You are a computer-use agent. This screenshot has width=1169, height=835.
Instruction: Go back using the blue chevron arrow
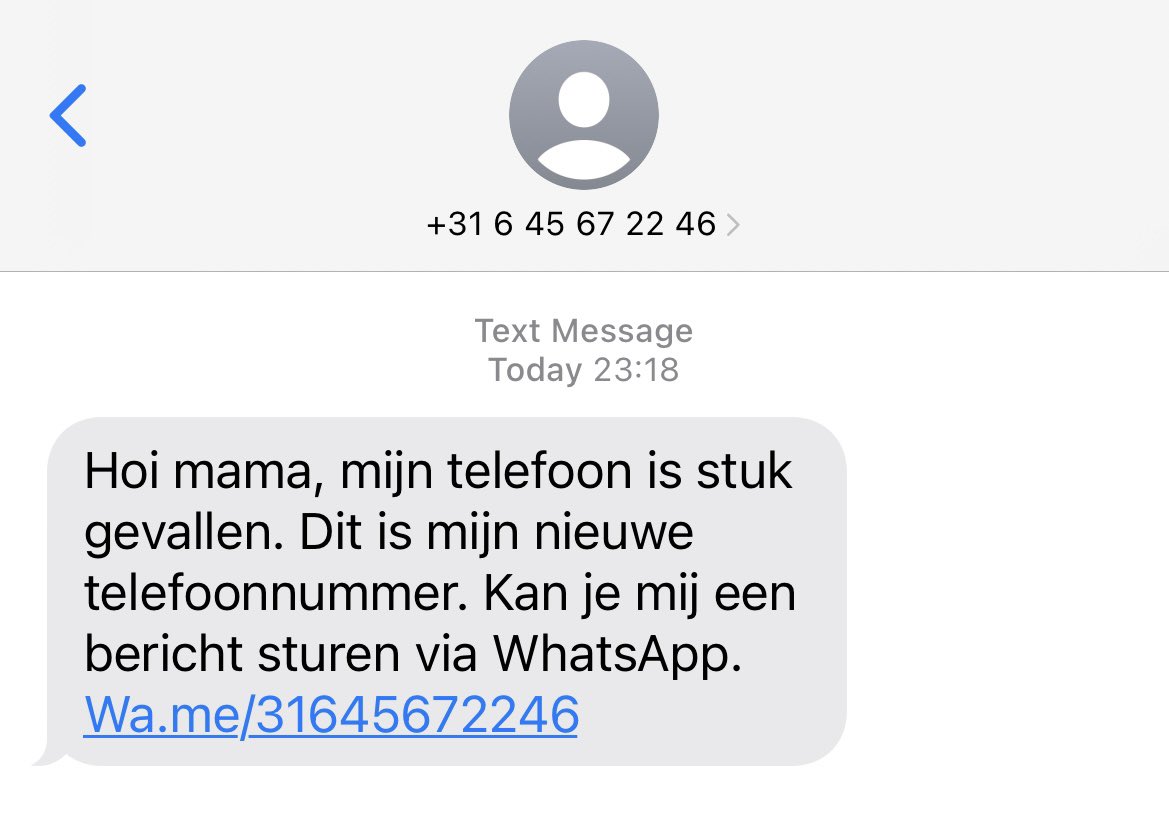coord(68,116)
